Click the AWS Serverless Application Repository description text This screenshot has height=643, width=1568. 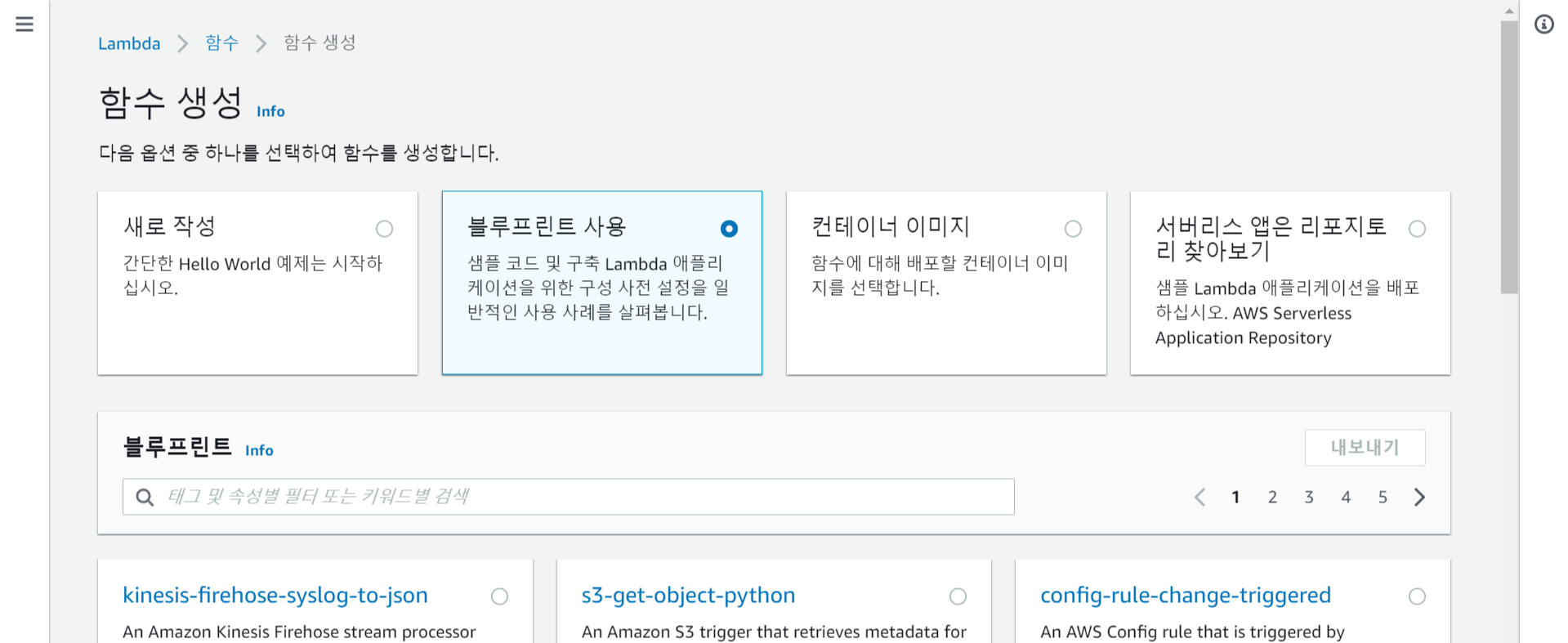(x=1288, y=313)
